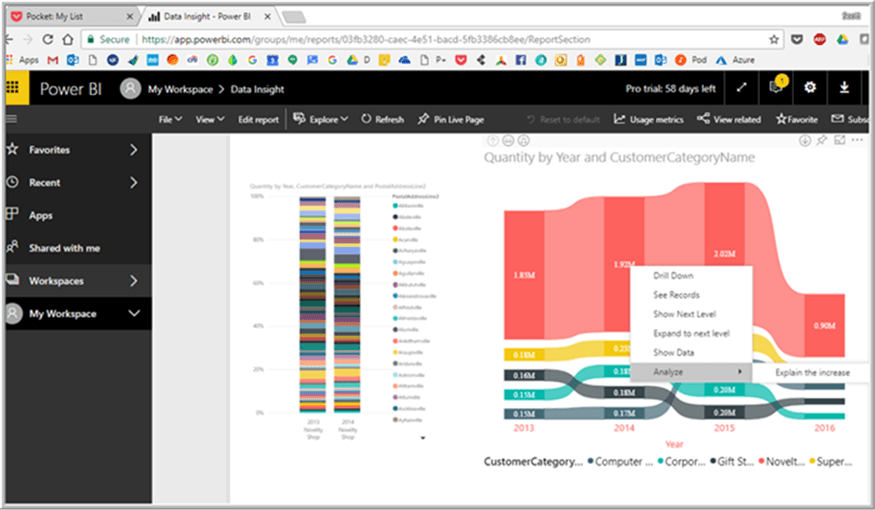Screen dimensions: 875x510
Task: Open the Gmail bookmark icon
Action: click(53, 60)
